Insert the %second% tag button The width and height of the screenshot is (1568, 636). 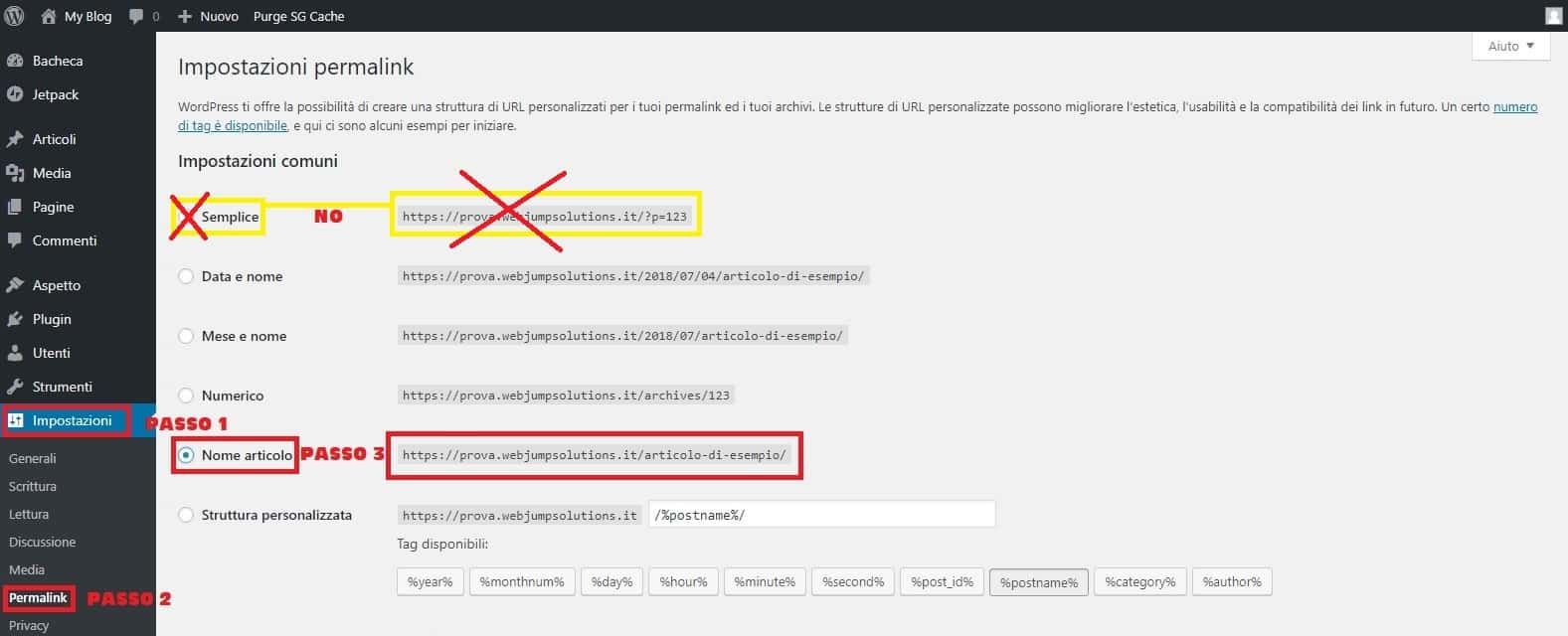point(853,581)
